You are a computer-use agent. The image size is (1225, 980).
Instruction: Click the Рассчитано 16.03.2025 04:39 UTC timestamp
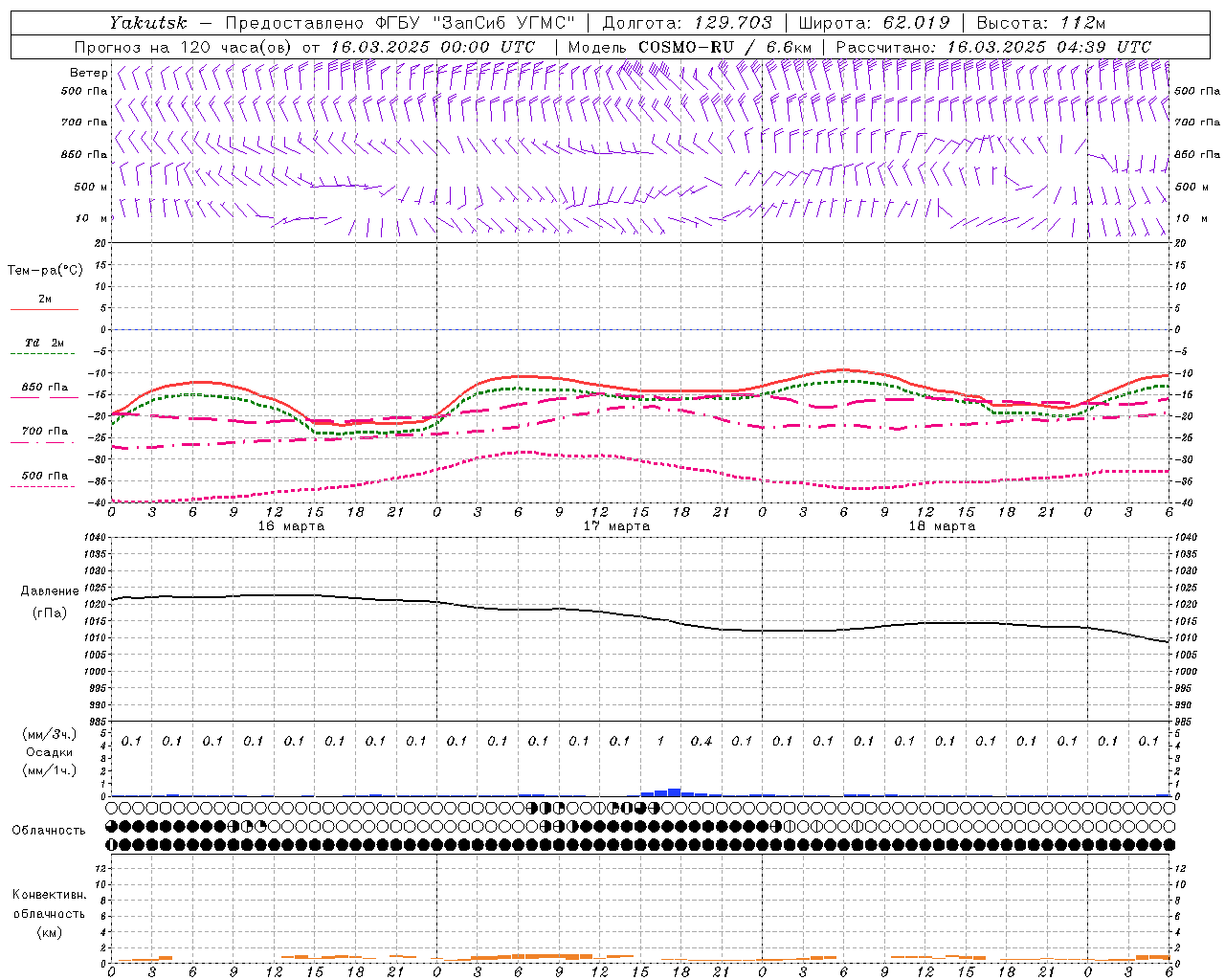(x=993, y=47)
